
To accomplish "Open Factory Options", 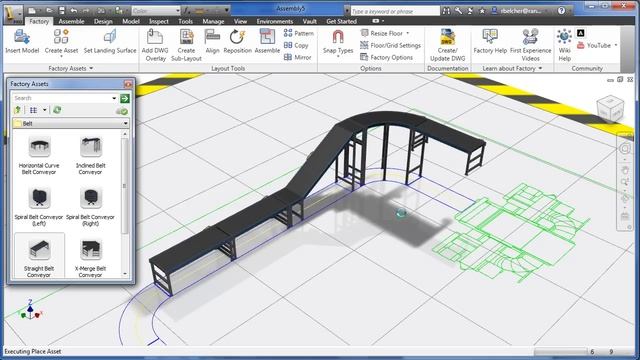I will (387, 57).
